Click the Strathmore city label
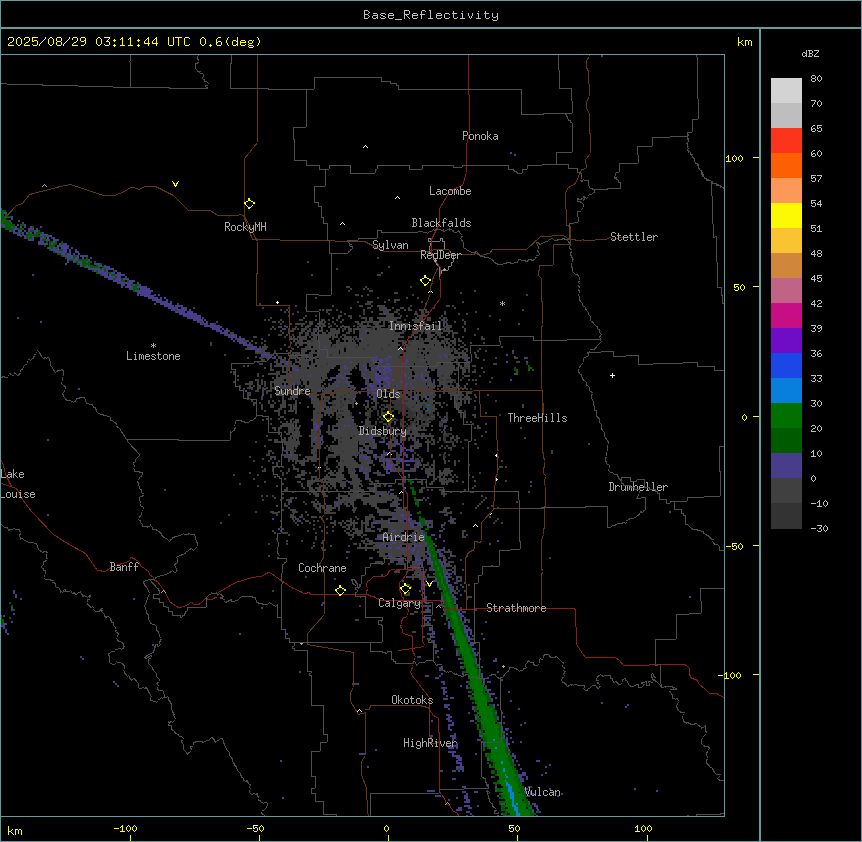Screen dimensions: 862x842 coord(516,608)
